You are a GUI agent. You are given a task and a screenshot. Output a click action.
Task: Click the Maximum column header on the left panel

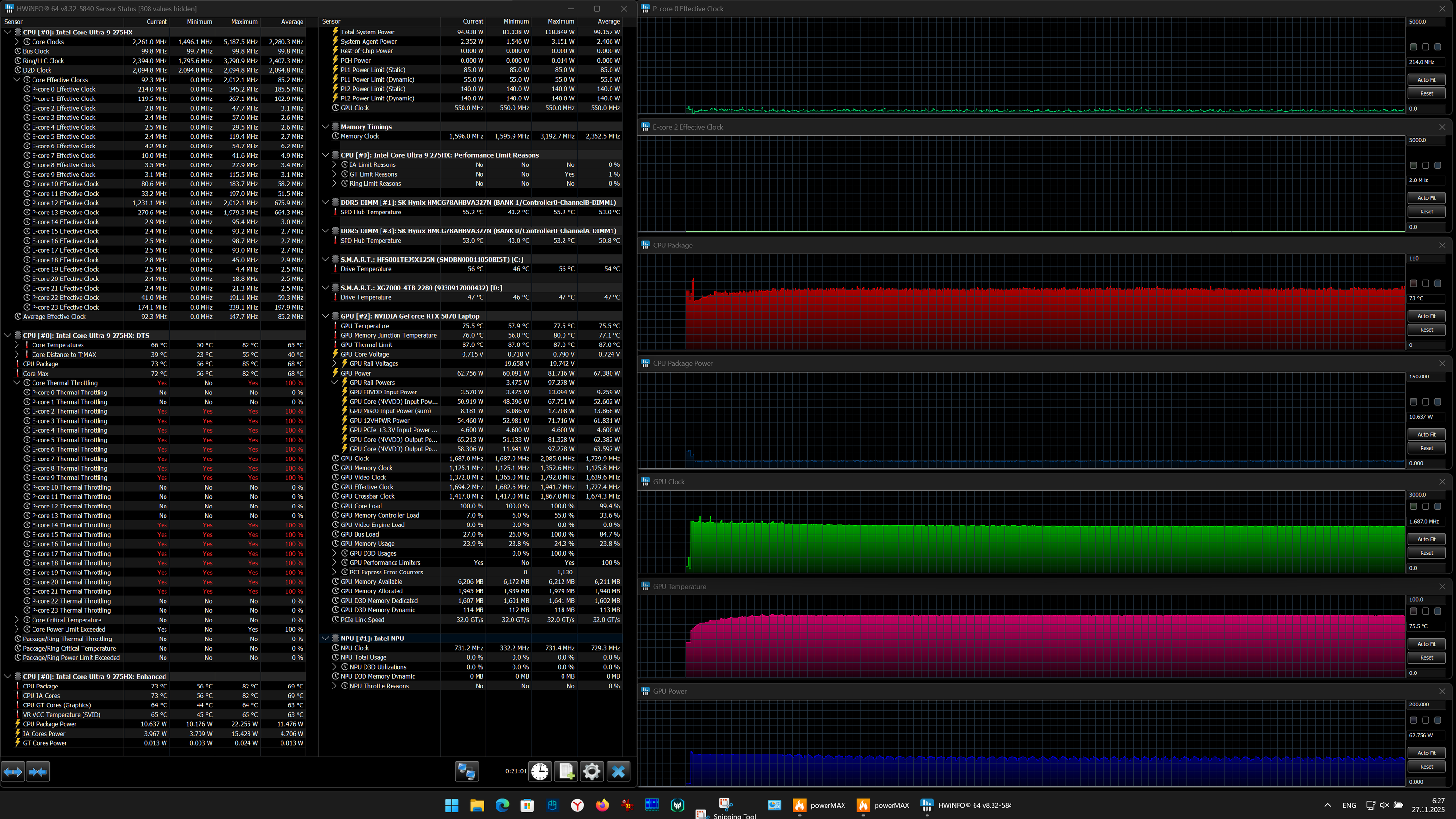(244, 22)
